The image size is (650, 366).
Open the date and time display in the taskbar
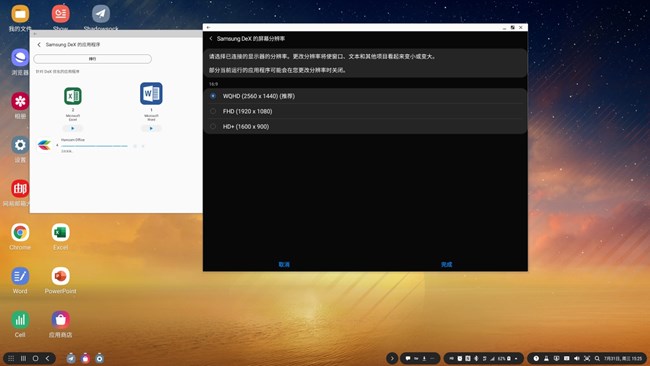[x=623, y=359]
